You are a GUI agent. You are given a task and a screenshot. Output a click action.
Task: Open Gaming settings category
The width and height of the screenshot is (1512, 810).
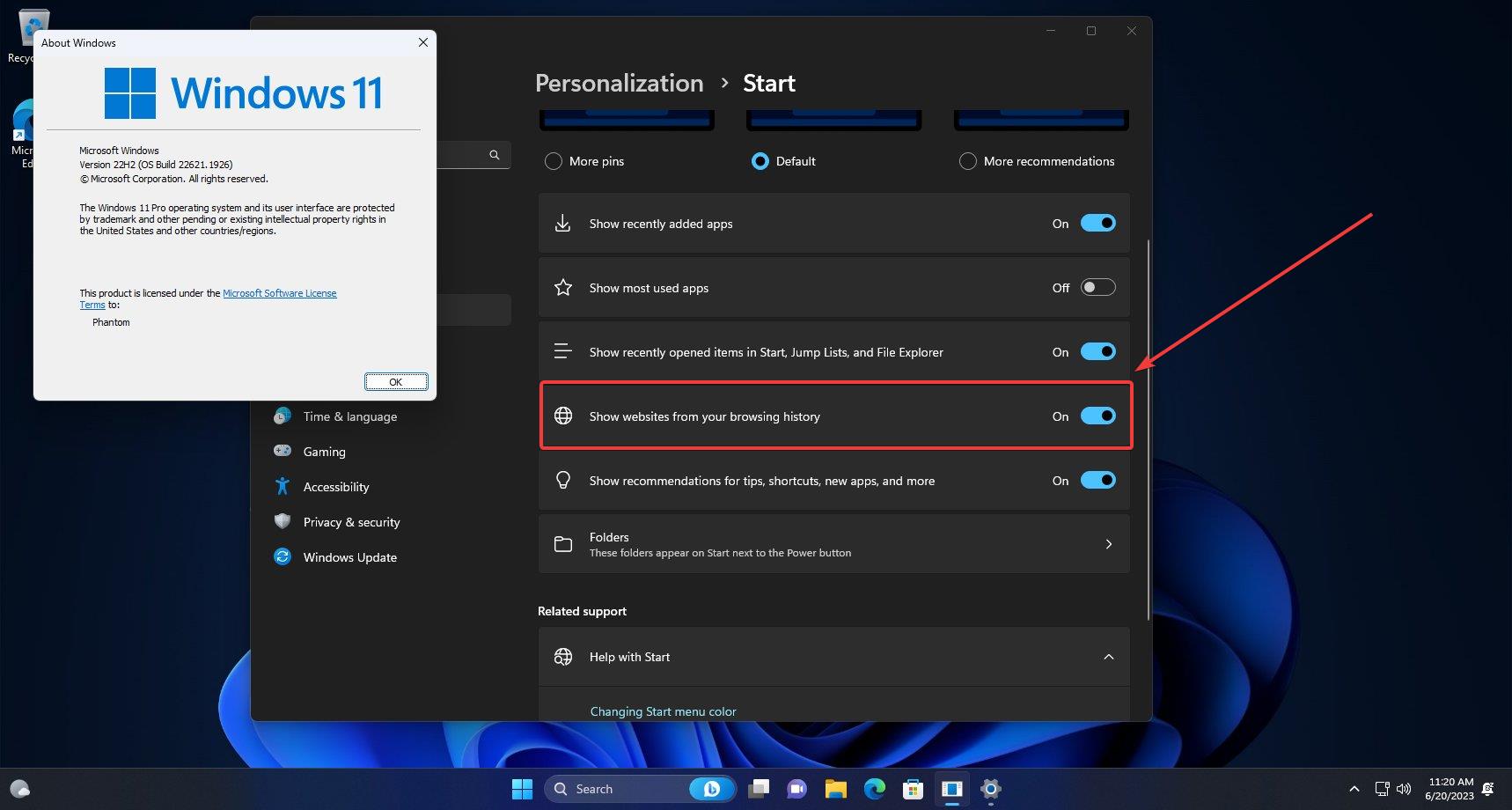click(x=325, y=452)
